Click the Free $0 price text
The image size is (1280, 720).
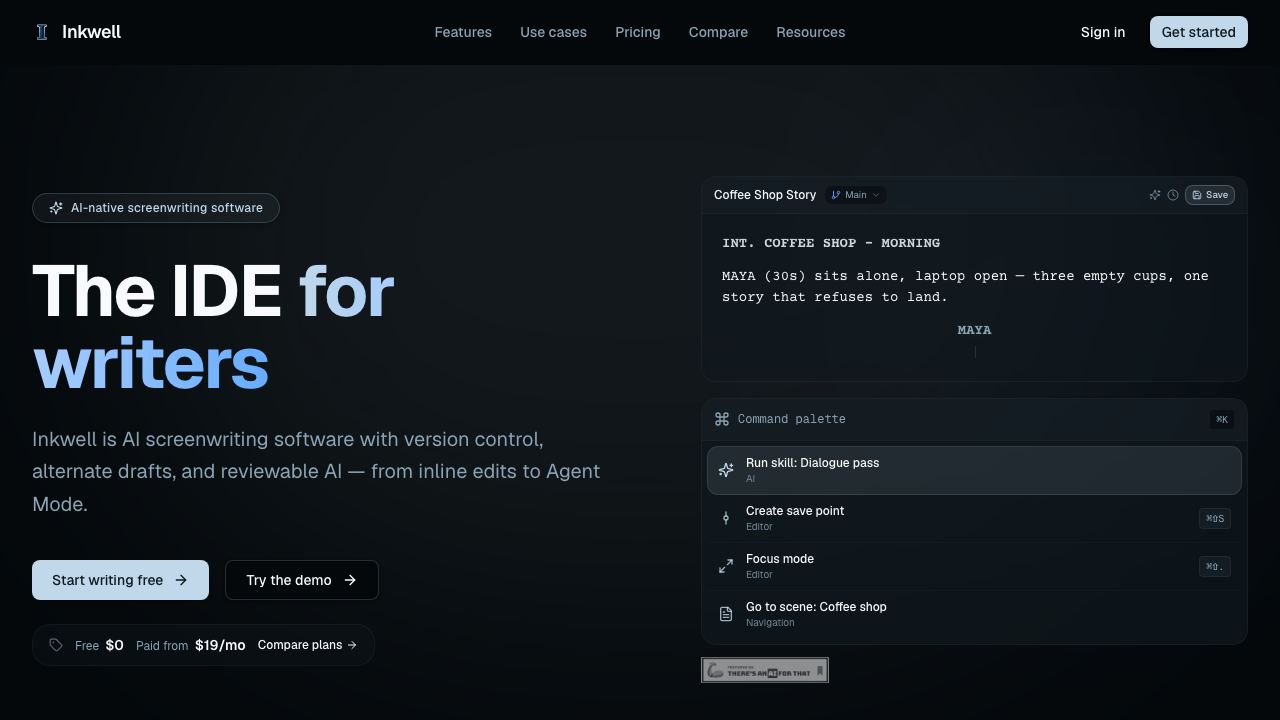tap(99, 645)
